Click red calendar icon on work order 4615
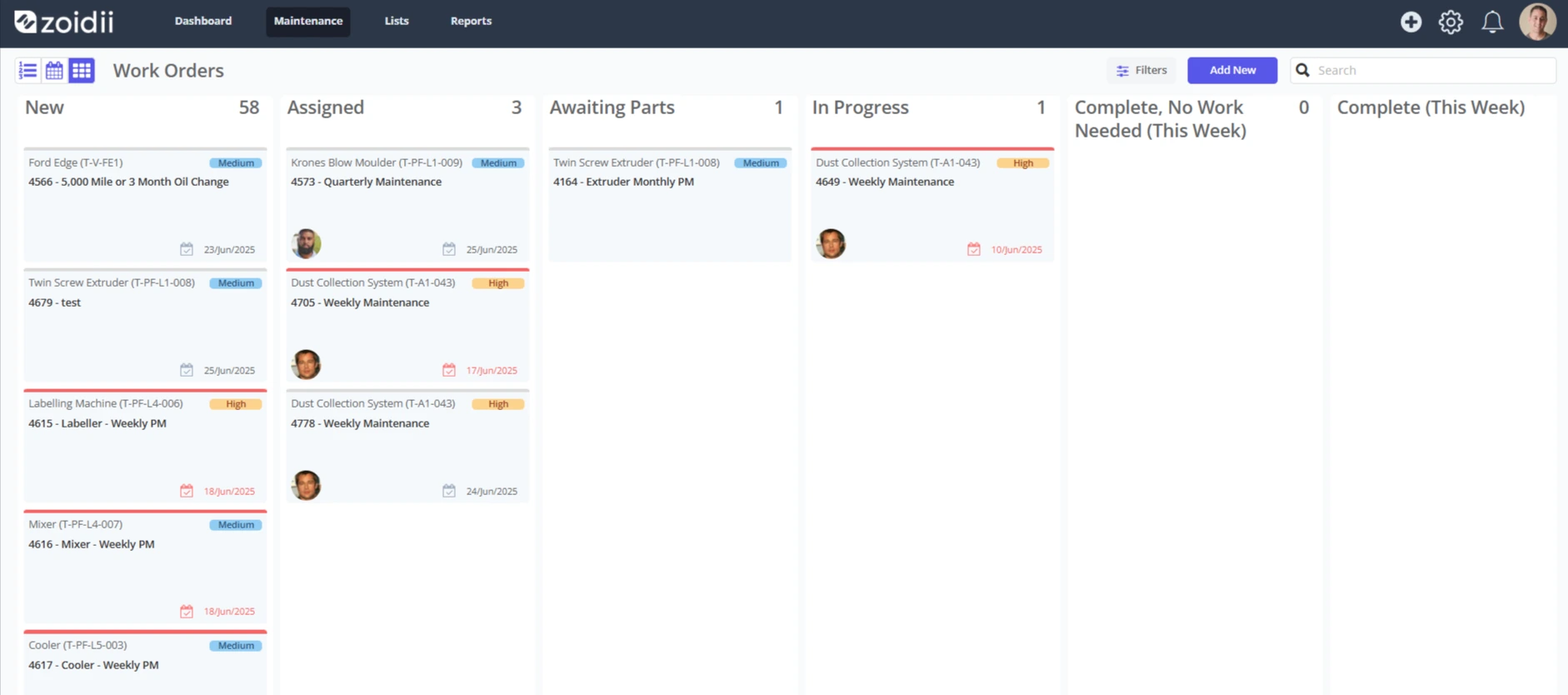The width and height of the screenshot is (1568, 695). [187, 491]
